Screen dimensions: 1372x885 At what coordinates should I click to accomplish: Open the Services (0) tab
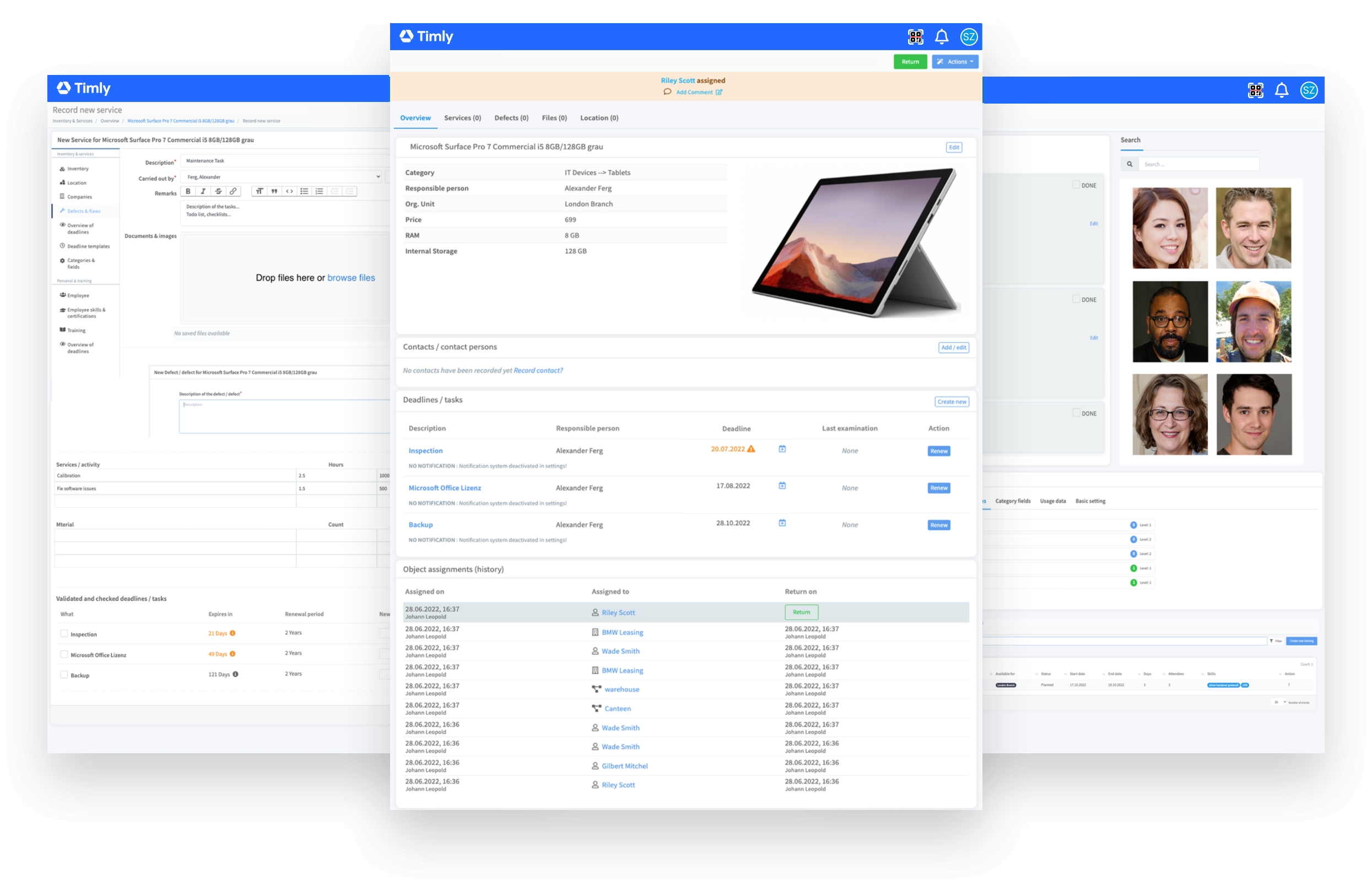click(x=462, y=118)
